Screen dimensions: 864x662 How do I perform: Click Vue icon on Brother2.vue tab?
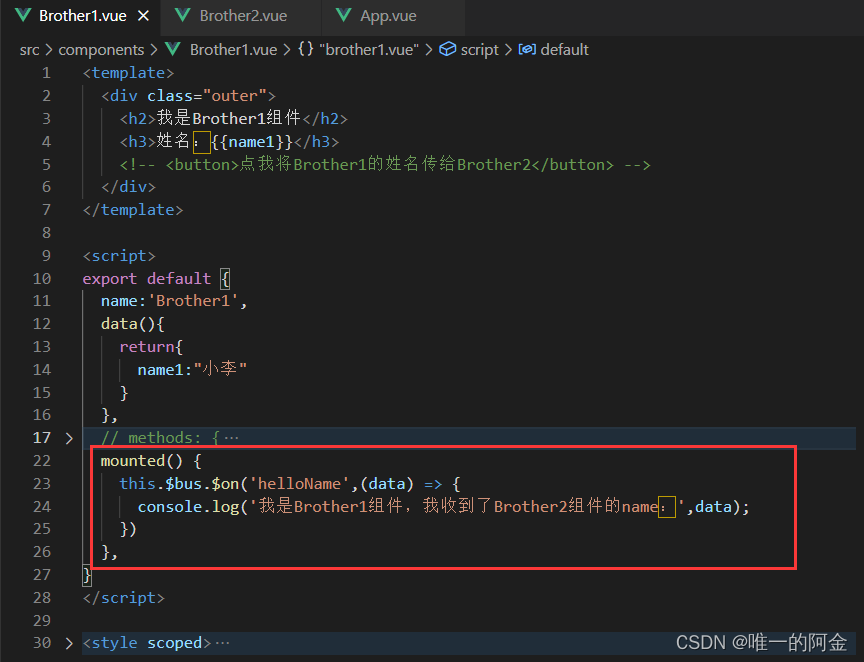(x=183, y=15)
